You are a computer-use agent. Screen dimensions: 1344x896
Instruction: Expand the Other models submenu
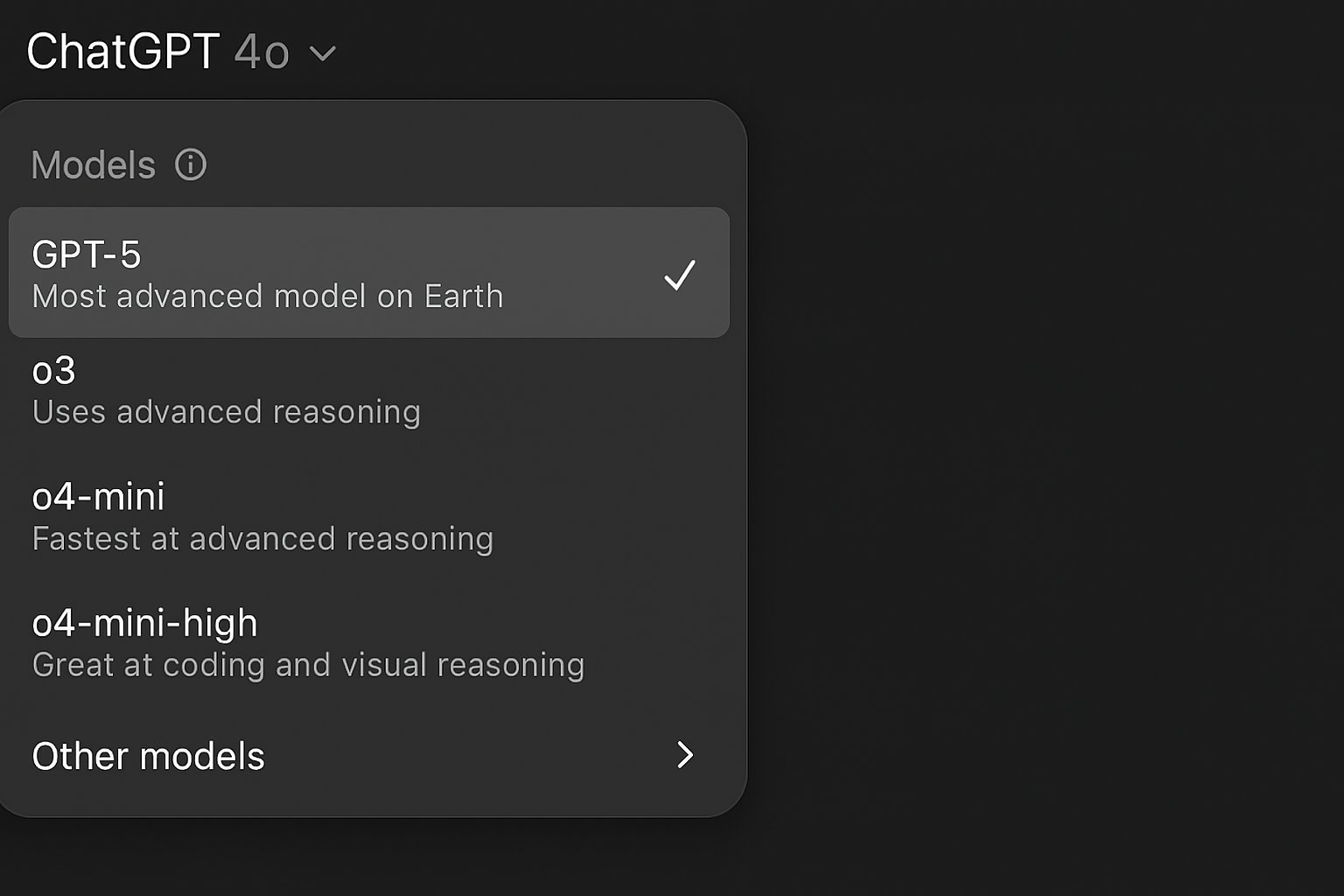tap(368, 755)
